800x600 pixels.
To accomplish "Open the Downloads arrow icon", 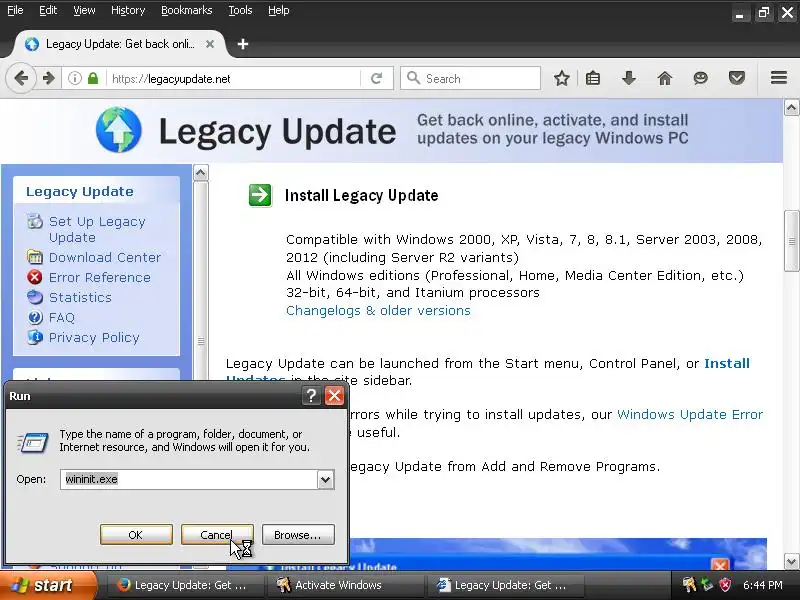I will pos(629,79).
